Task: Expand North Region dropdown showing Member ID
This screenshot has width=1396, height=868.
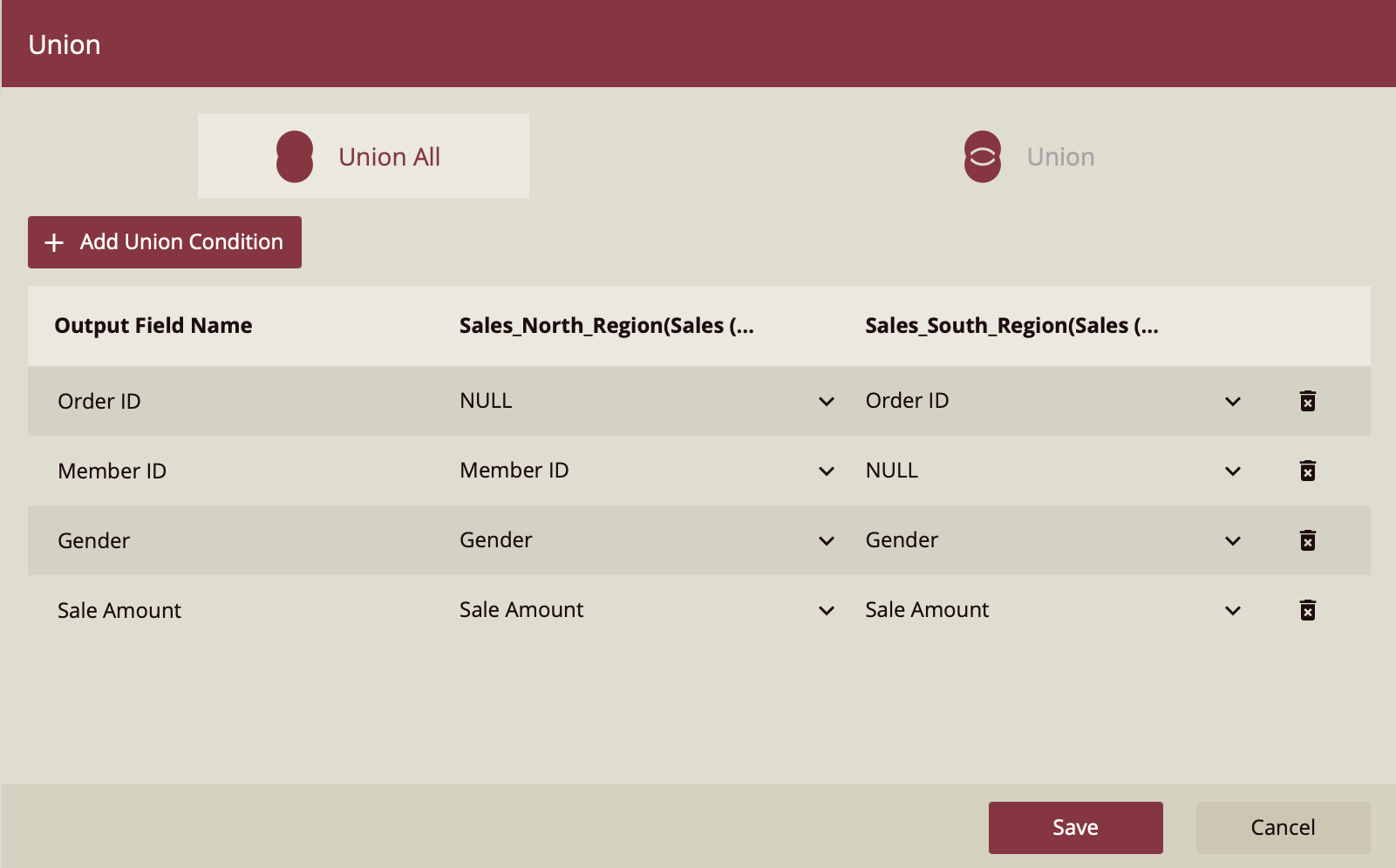Action: click(826, 471)
